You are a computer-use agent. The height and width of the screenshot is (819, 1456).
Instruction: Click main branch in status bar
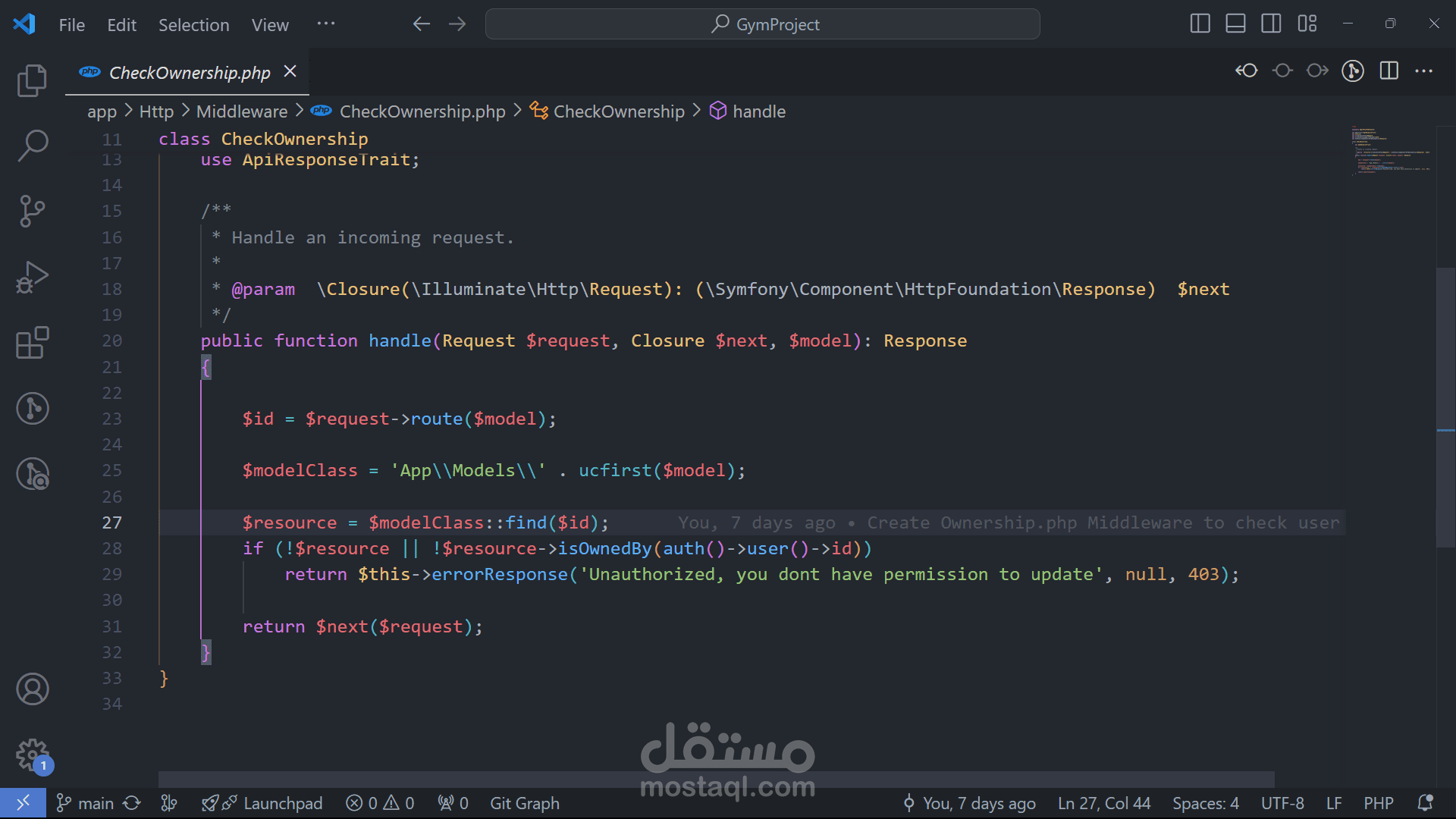(x=96, y=803)
